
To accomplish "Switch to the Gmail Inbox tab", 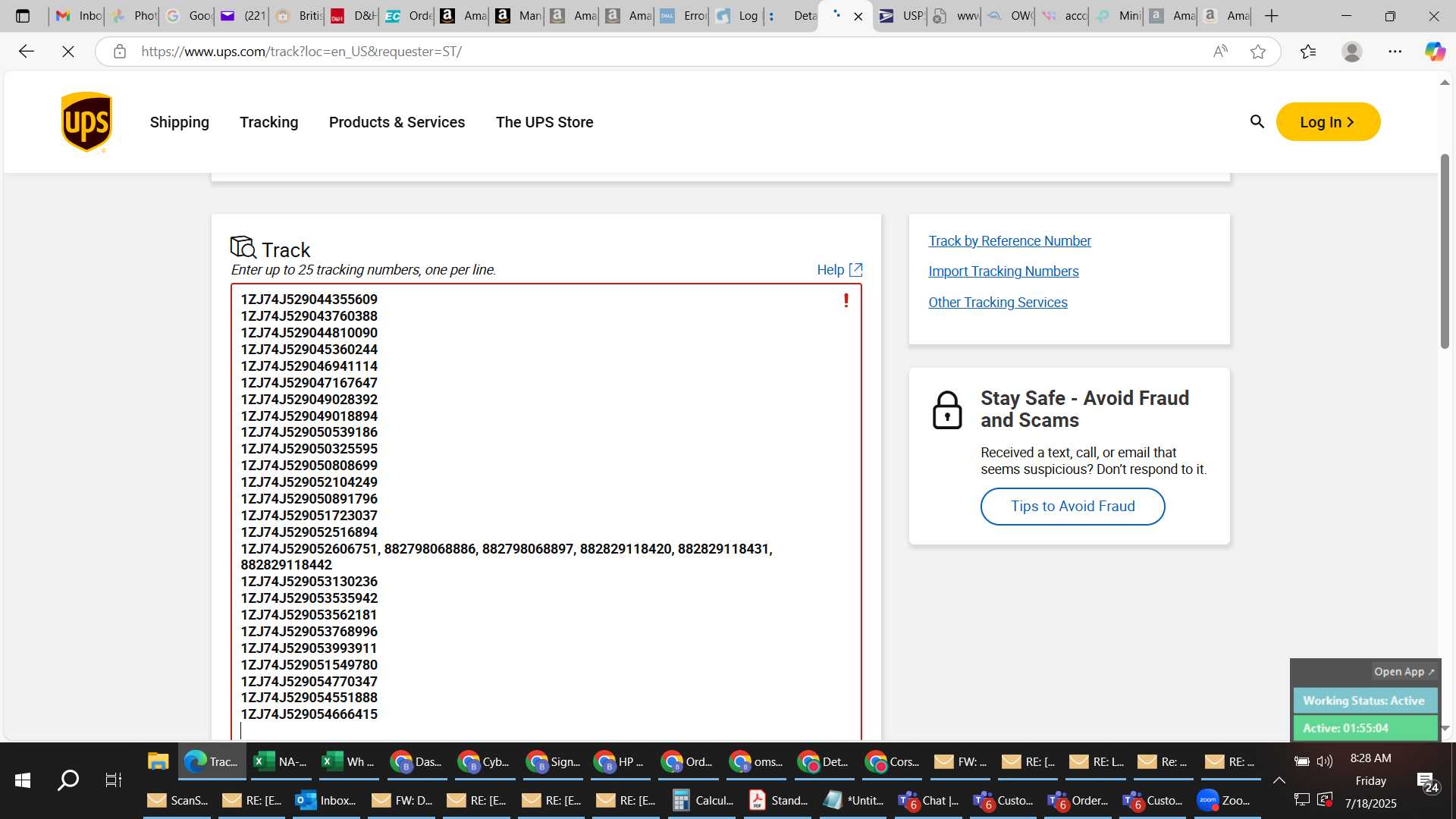I will point(78,16).
